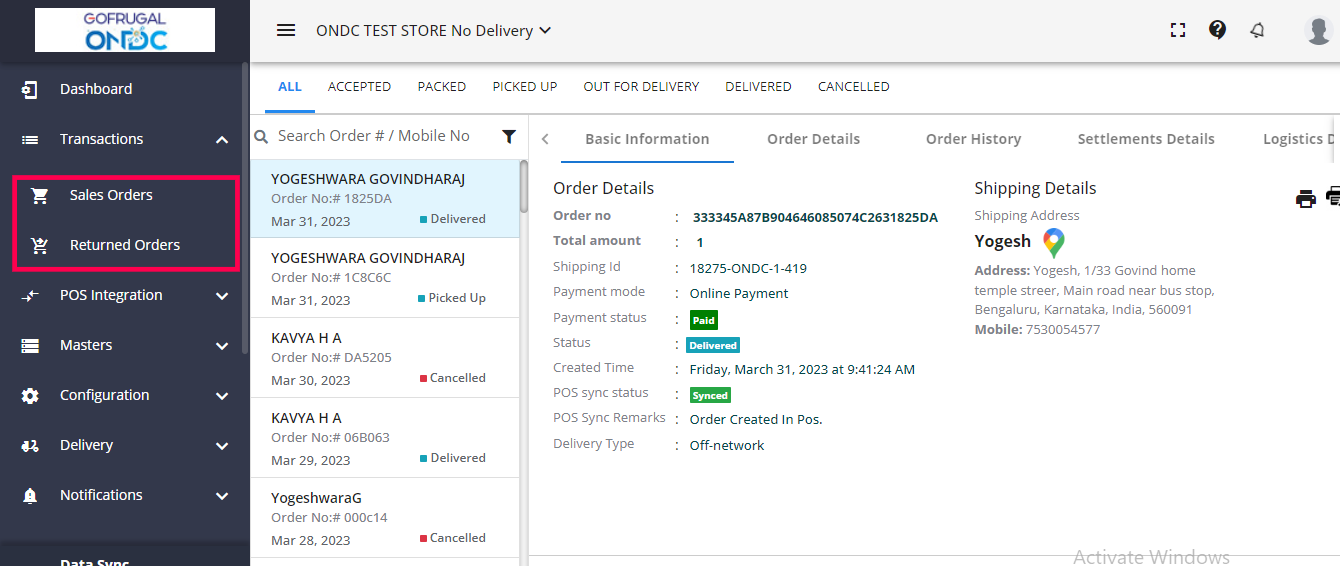Go to Returned Orders
The height and width of the screenshot is (566, 1340).
[125, 245]
